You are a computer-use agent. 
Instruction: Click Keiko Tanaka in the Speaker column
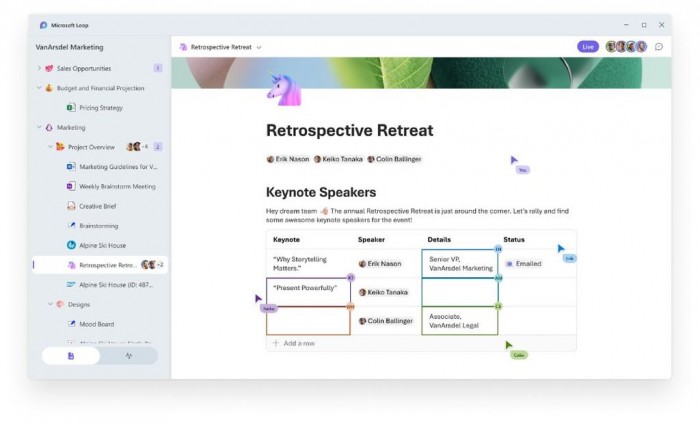[383, 292]
